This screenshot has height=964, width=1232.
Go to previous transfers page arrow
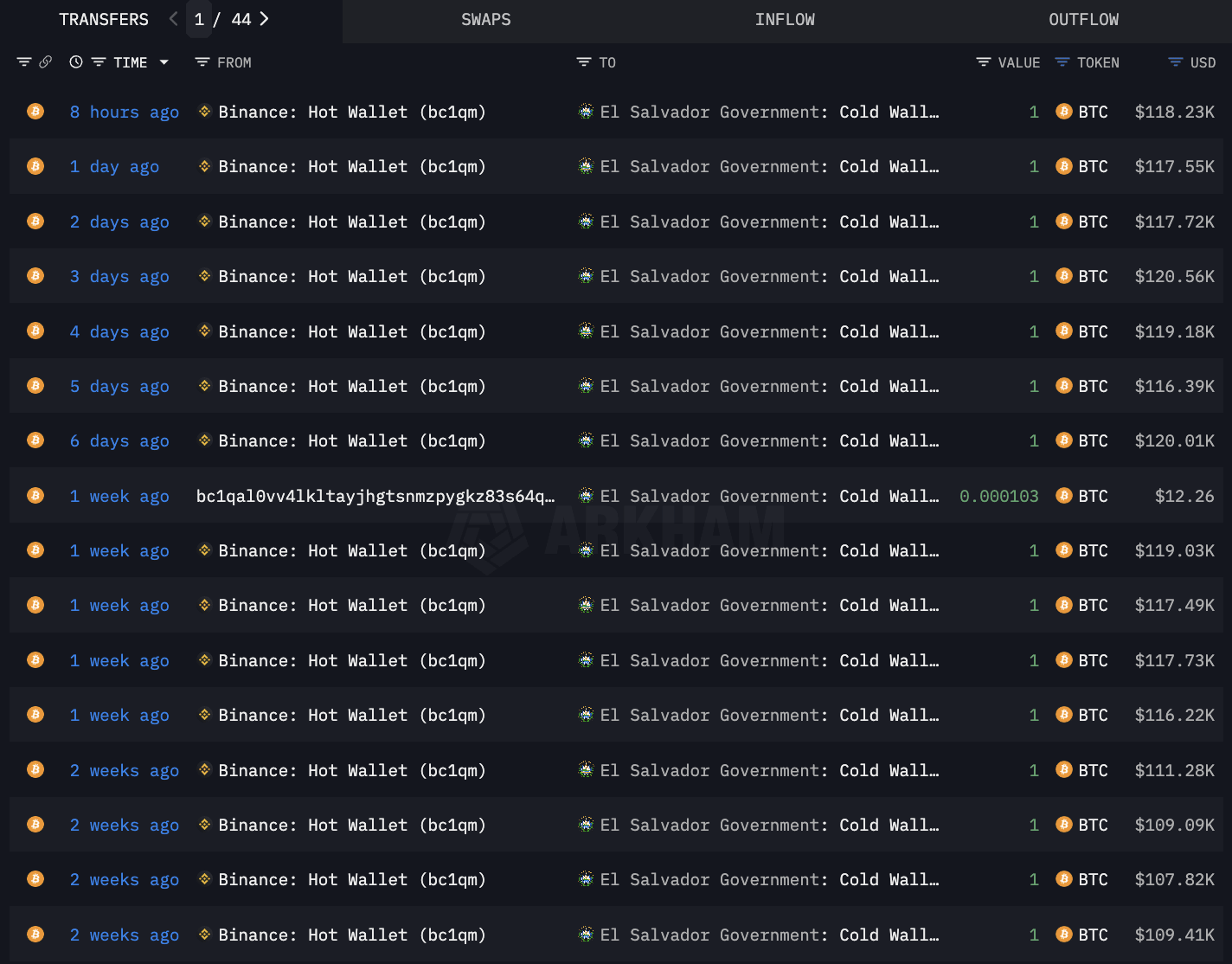[x=173, y=19]
